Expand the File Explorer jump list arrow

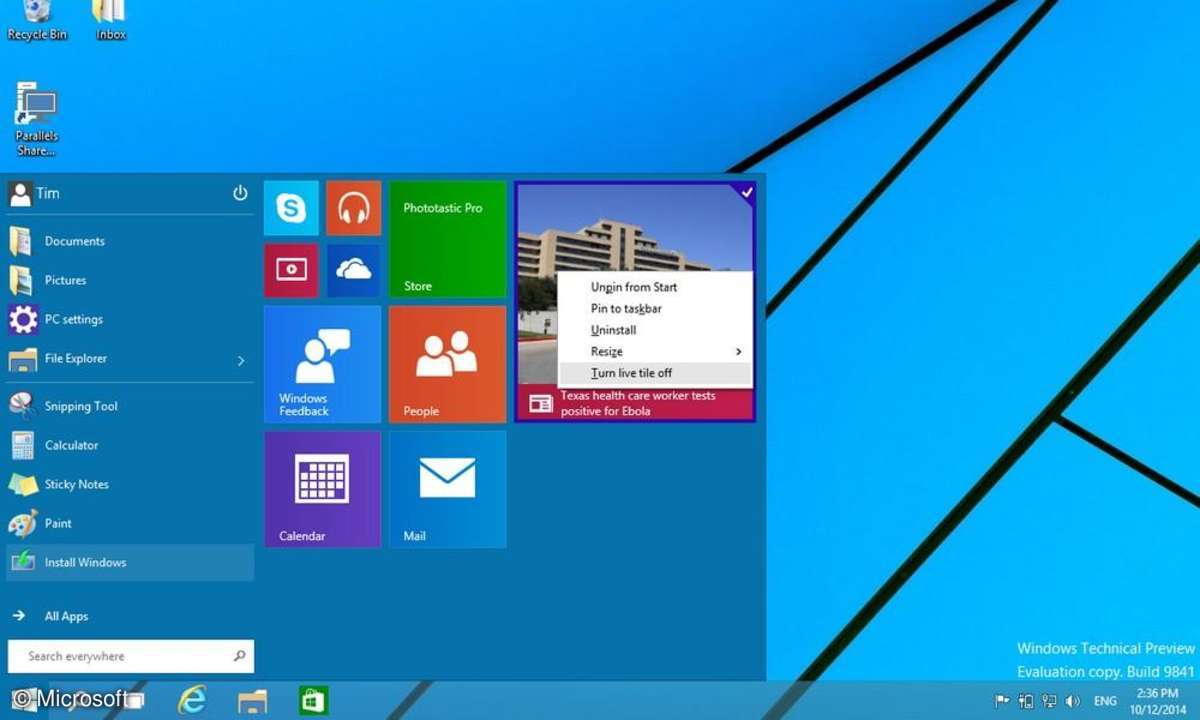(x=241, y=360)
